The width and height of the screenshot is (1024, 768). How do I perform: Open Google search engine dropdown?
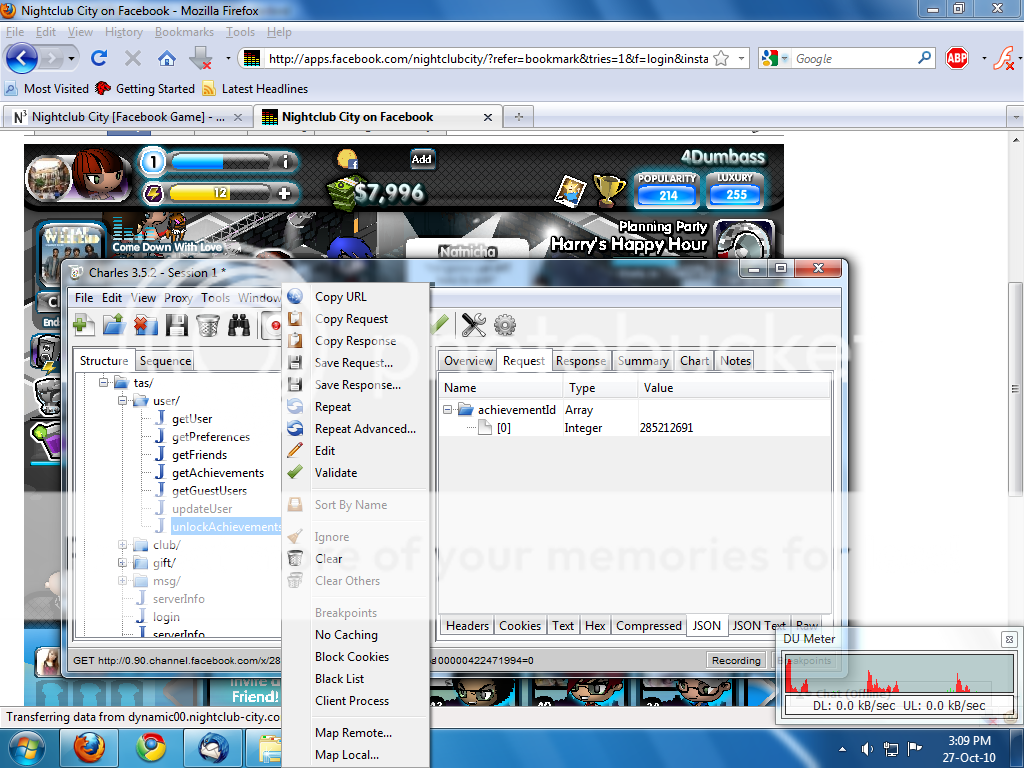[785, 59]
